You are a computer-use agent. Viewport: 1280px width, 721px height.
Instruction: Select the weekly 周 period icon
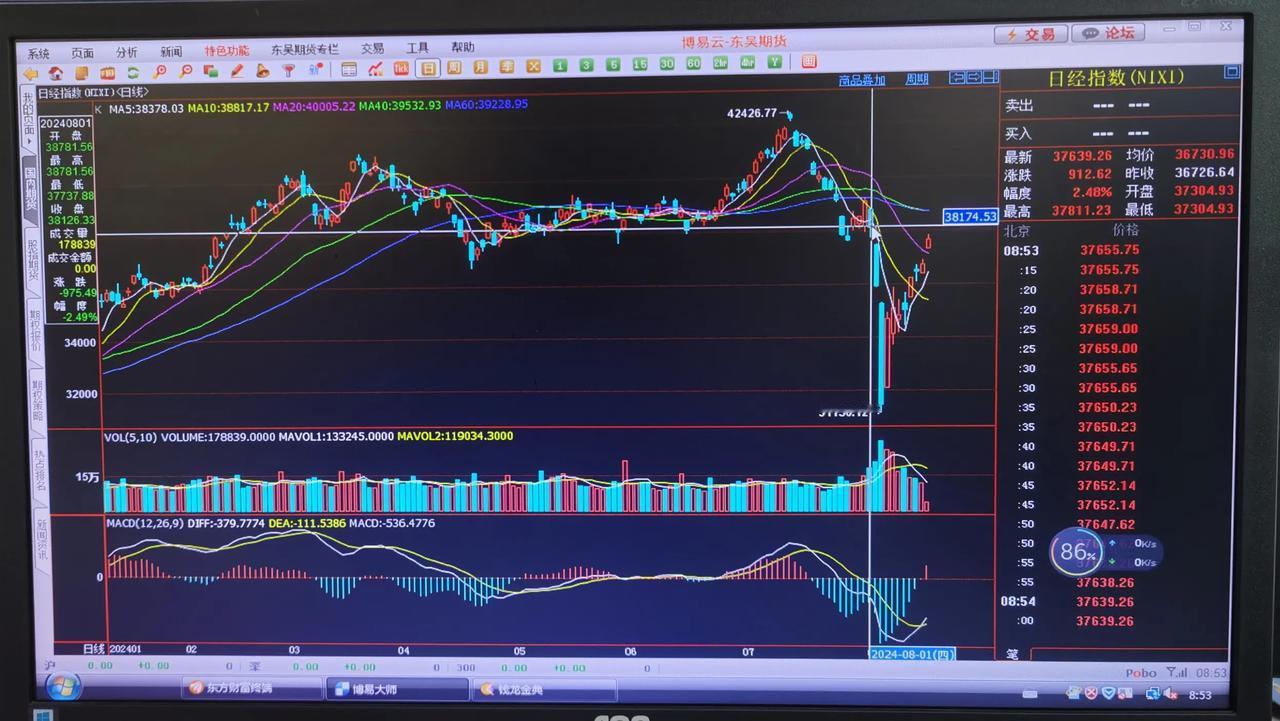point(454,68)
